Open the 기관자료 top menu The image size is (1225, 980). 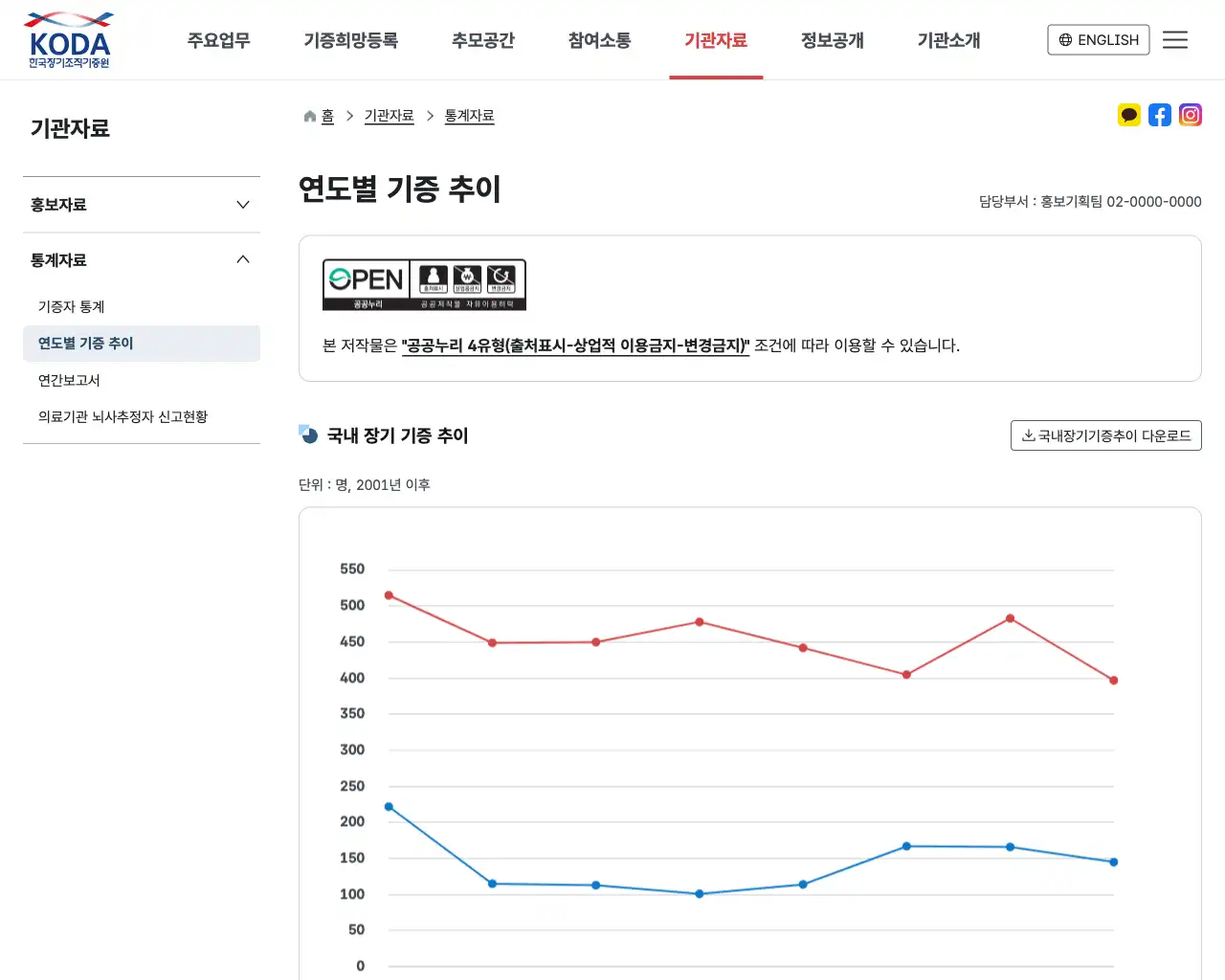click(x=716, y=40)
